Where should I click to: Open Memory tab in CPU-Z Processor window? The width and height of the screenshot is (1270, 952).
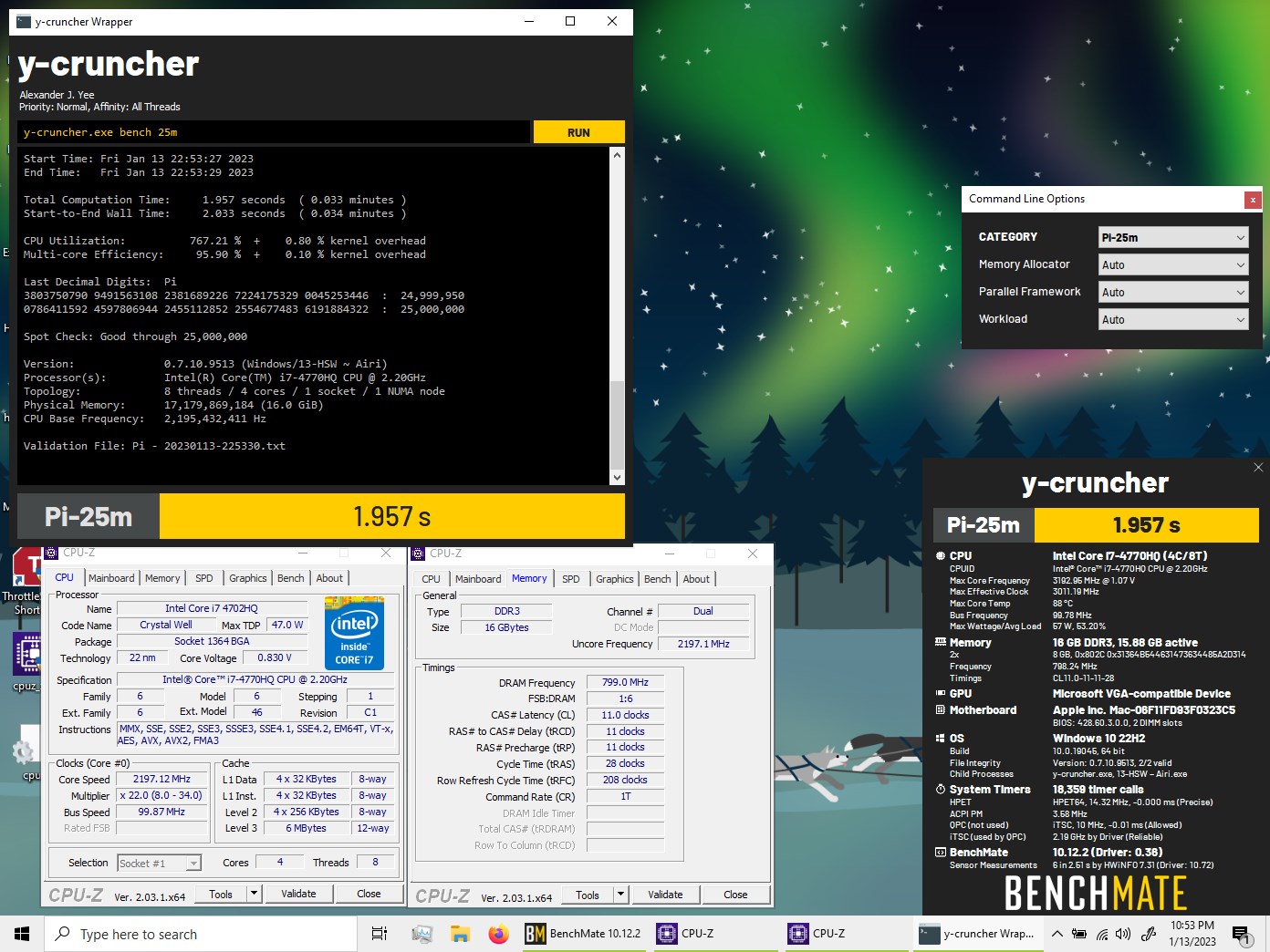(x=162, y=578)
